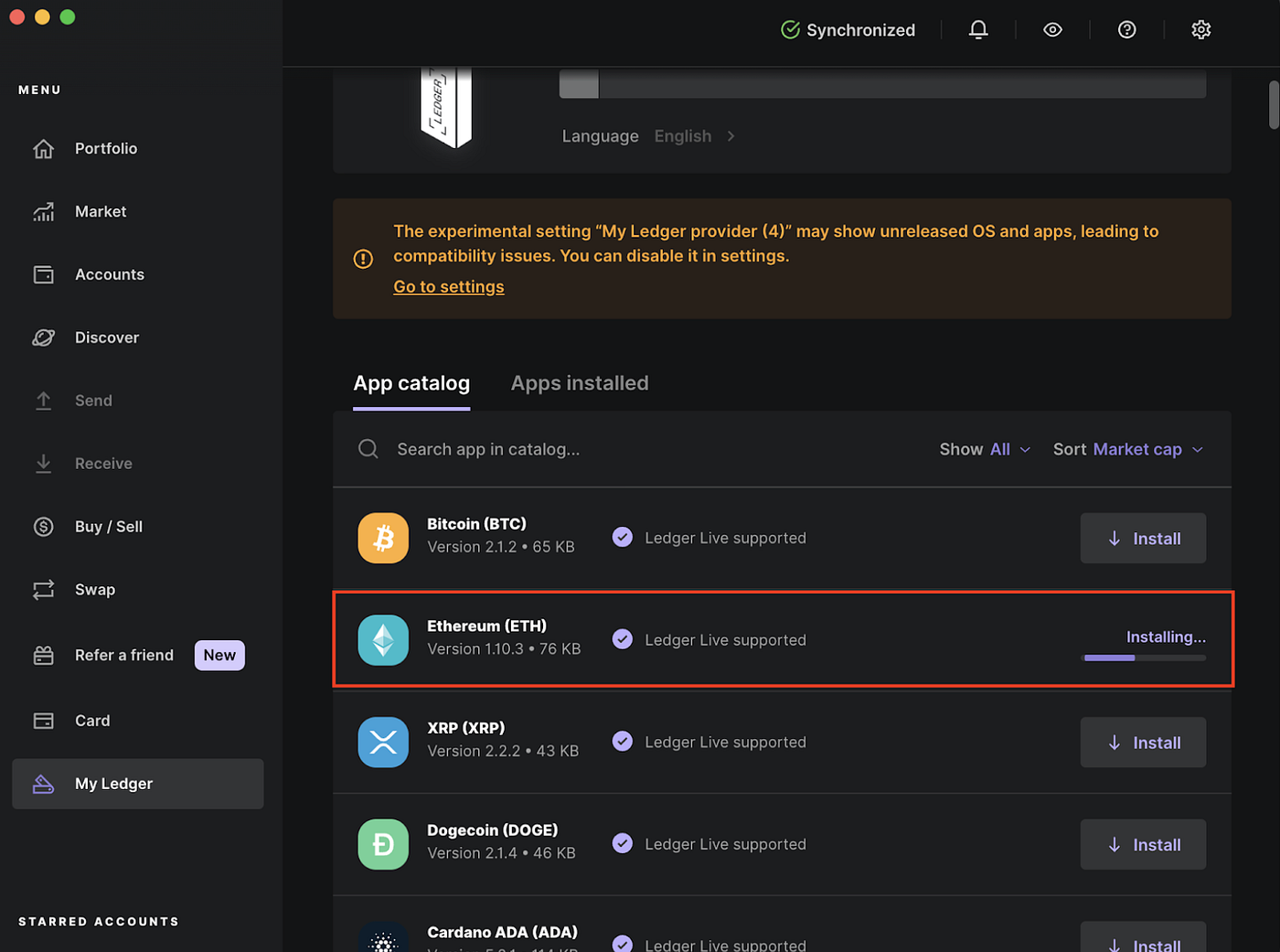
Task: Click the Dogecoin Ledger Live supported checkmark
Action: point(623,843)
